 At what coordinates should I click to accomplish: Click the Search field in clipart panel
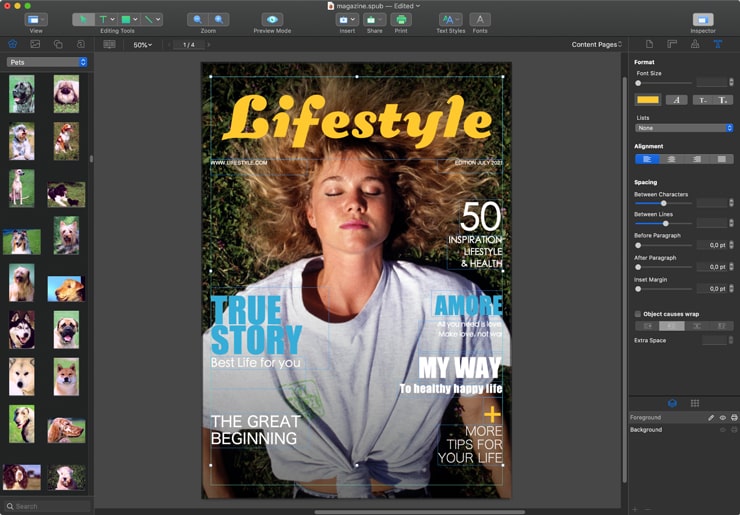pyautogui.click(x=46, y=506)
